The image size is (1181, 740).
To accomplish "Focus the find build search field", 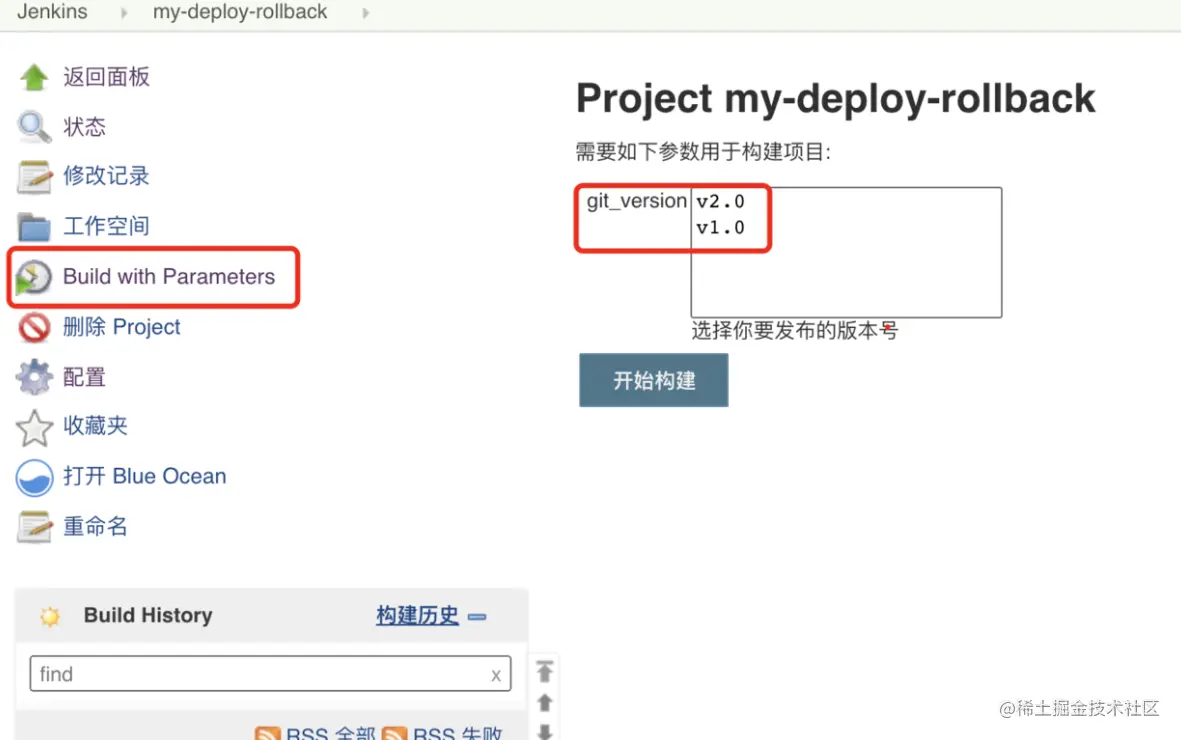I will (x=270, y=674).
